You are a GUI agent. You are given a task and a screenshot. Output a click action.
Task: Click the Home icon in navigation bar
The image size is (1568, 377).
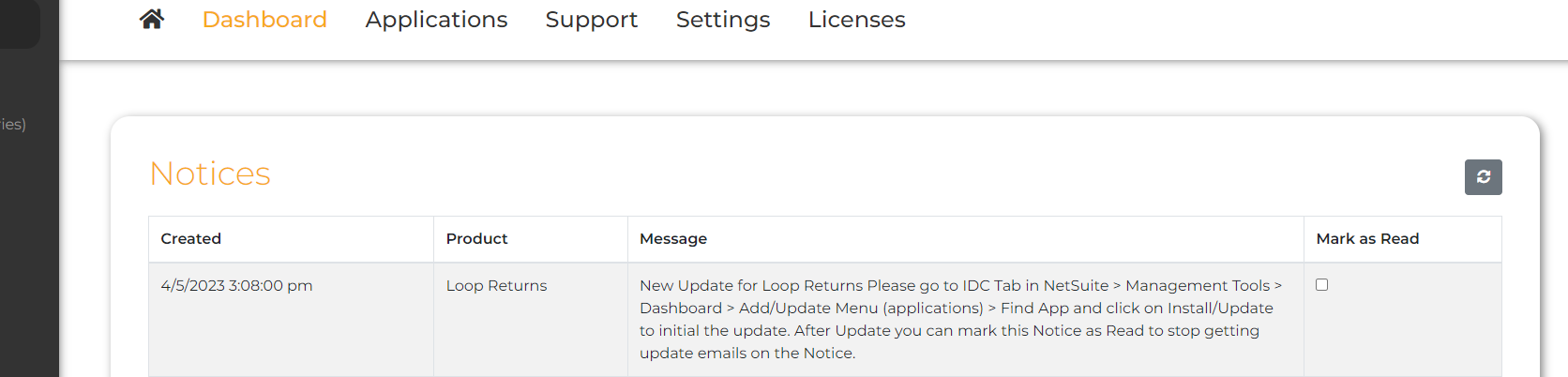[152, 20]
